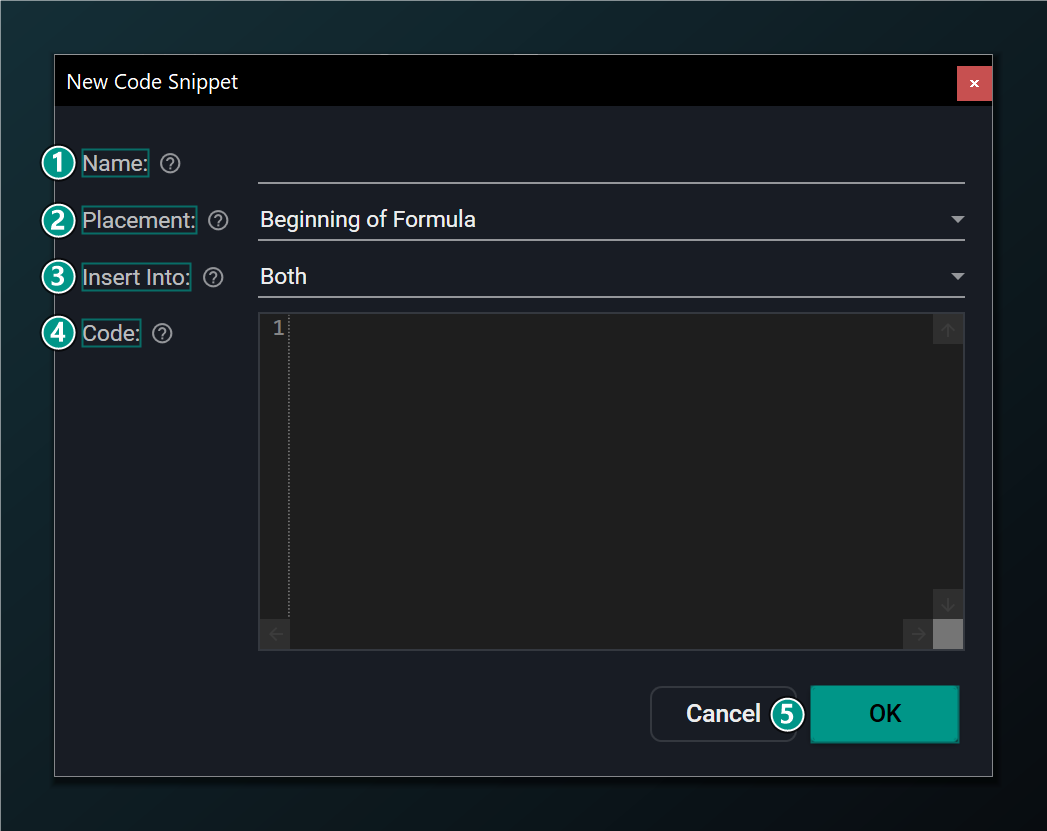Image resolution: width=1047 pixels, height=831 pixels.
Task: Select the Code label text
Action: point(111,333)
